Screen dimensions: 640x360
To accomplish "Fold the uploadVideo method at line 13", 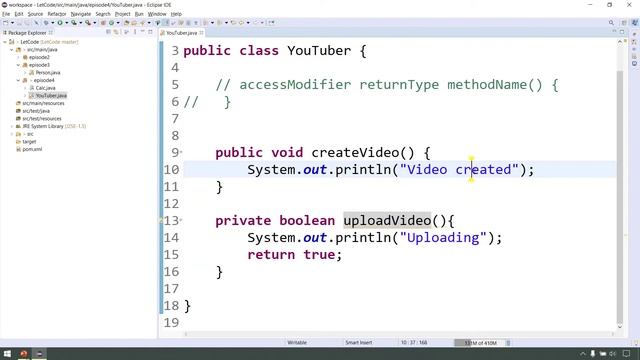I will [x=181, y=220].
